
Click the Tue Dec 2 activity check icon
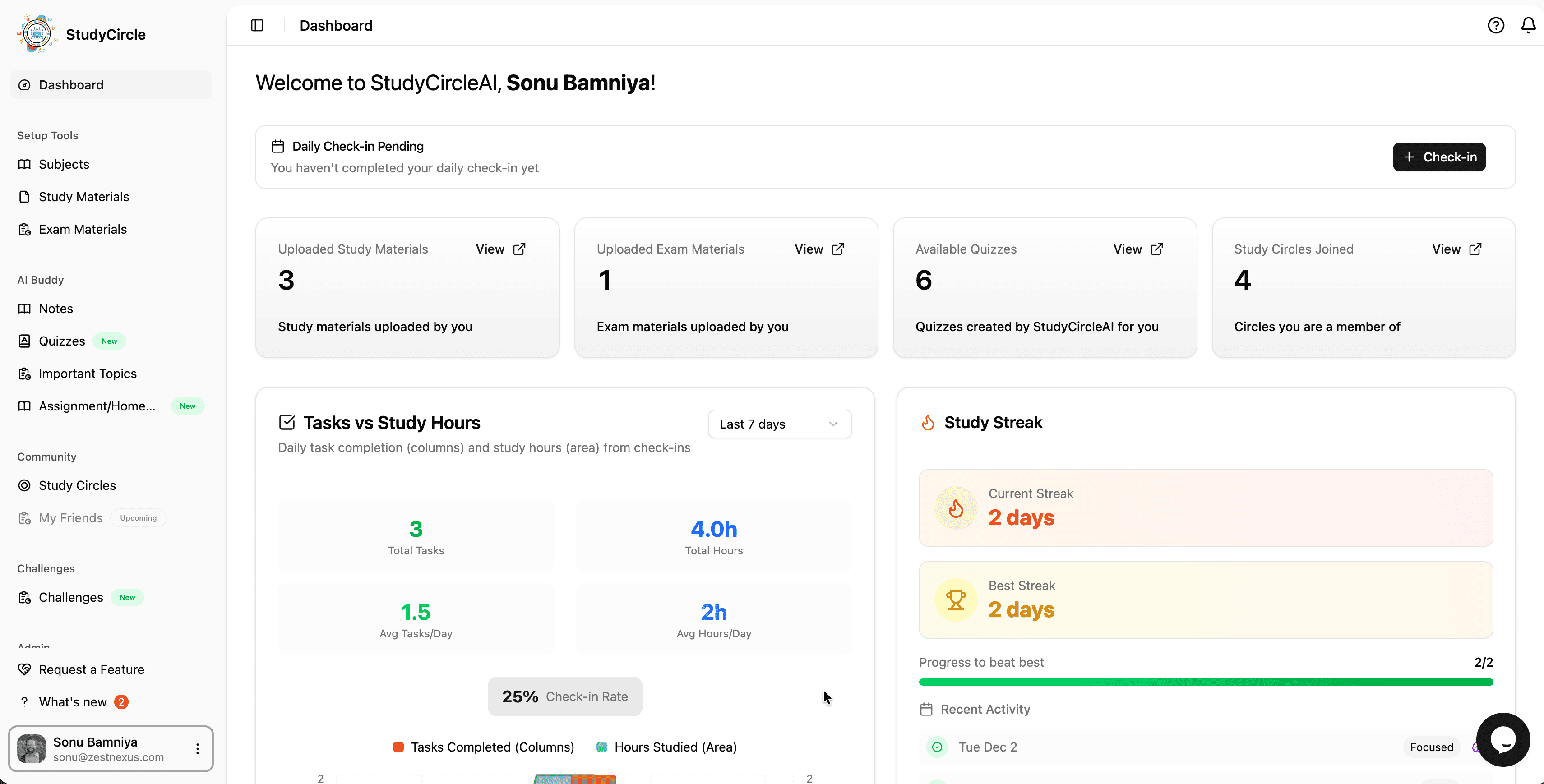pos(937,747)
